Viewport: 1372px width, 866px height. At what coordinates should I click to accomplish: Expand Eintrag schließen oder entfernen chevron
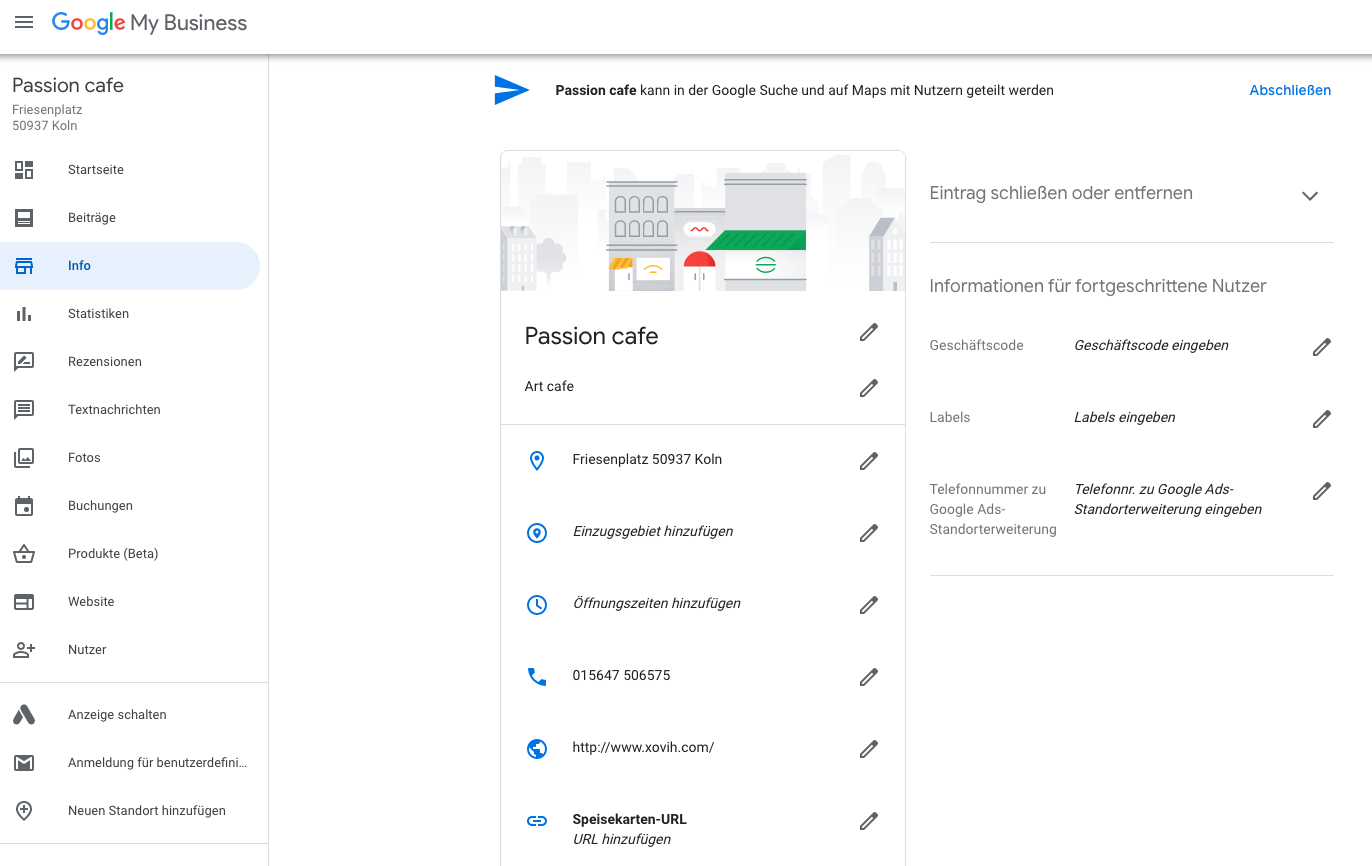click(1310, 196)
